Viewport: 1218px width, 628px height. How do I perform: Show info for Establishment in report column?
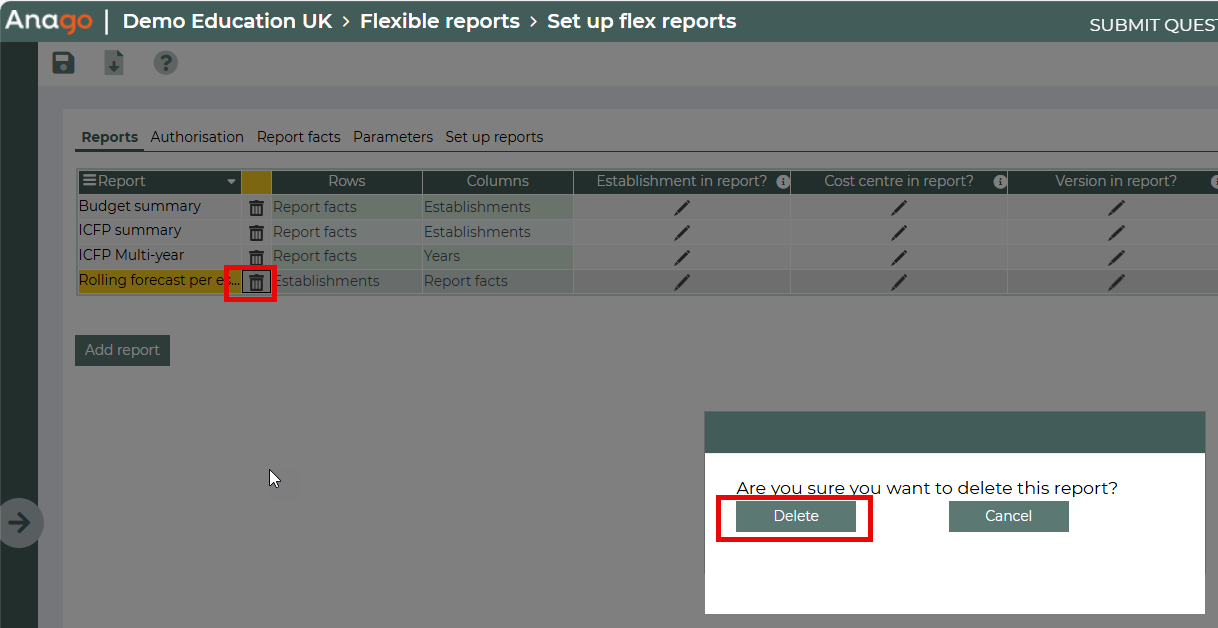point(783,182)
